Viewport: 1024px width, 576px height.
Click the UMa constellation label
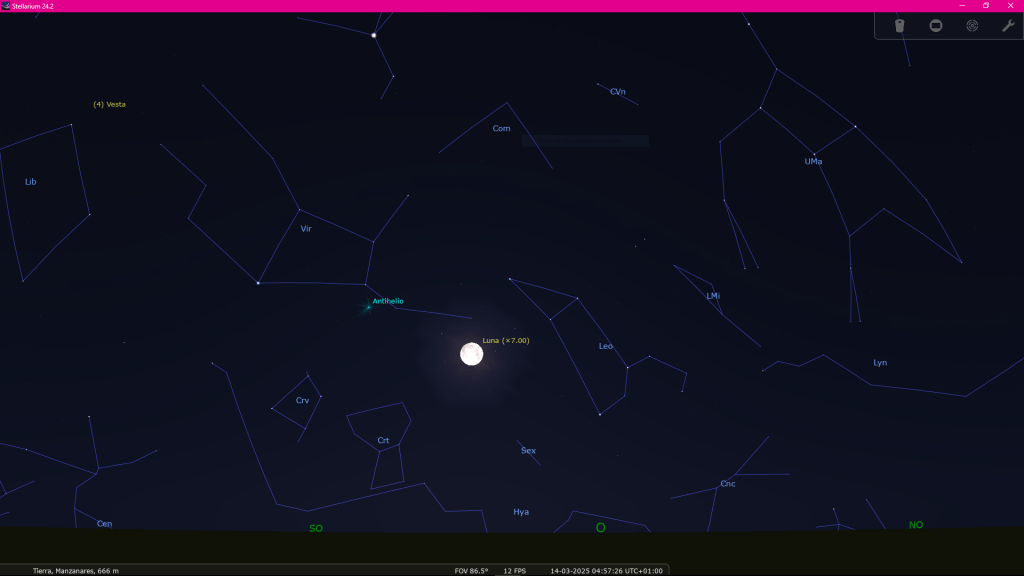pos(813,161)
